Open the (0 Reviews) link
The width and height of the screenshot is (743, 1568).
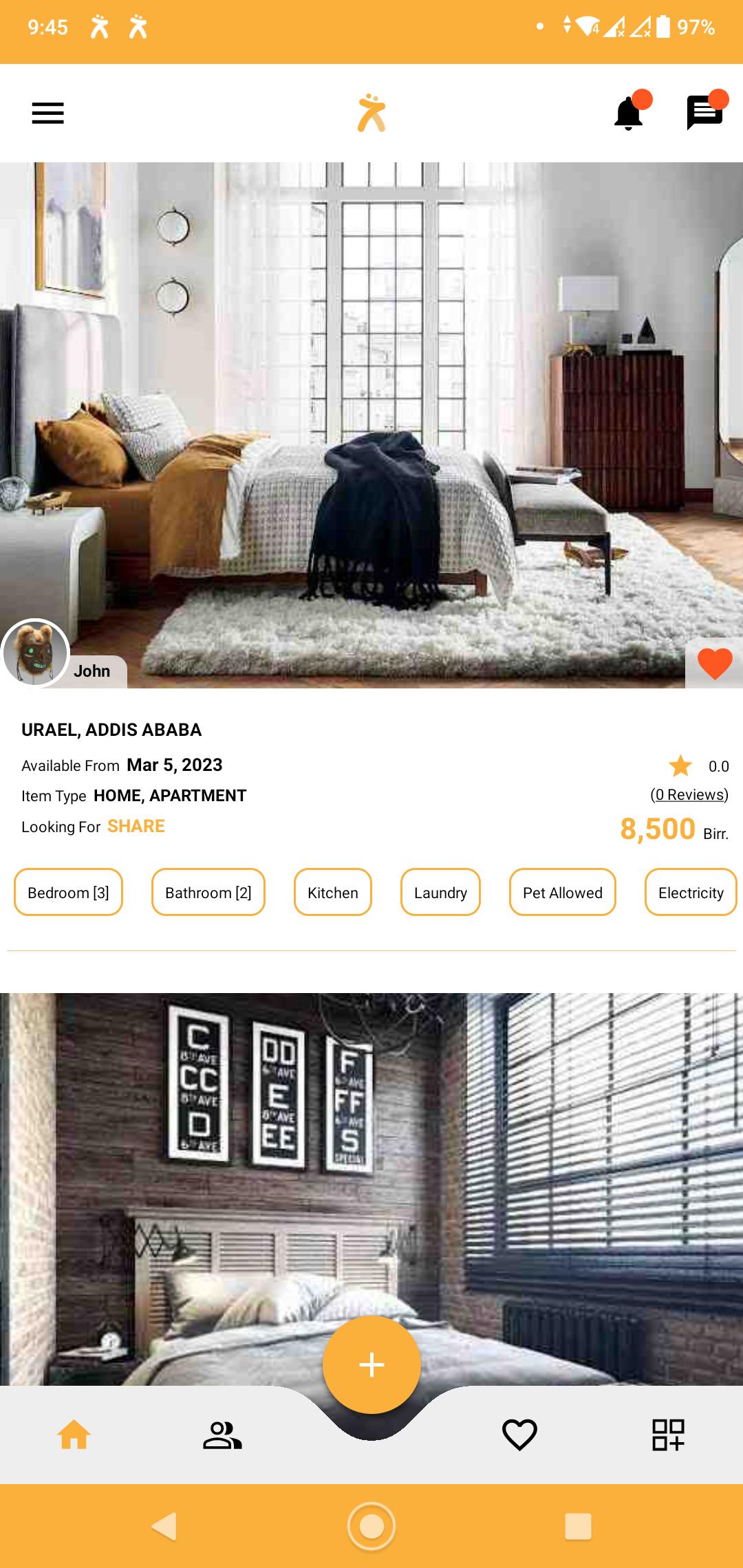689,794
